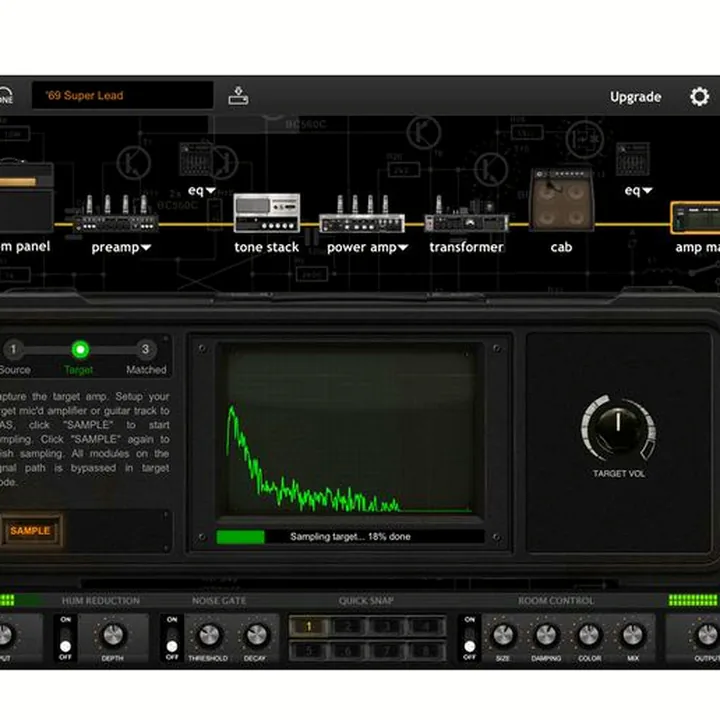
Task: Open the cab label
Action: [562, 247]
